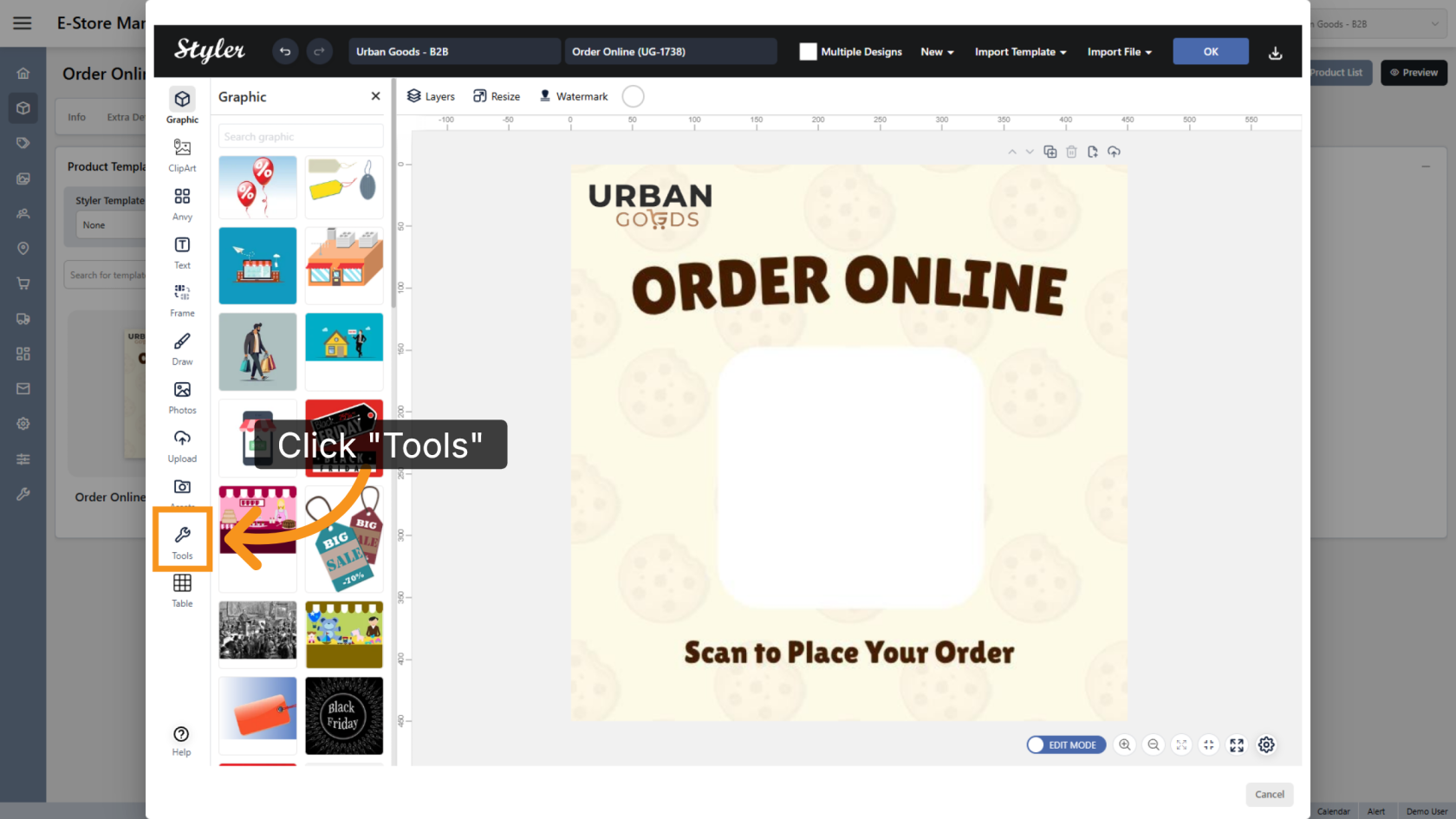
Task: Open the Layers panel
Action: pyautogui.click(x=431, y=96)
